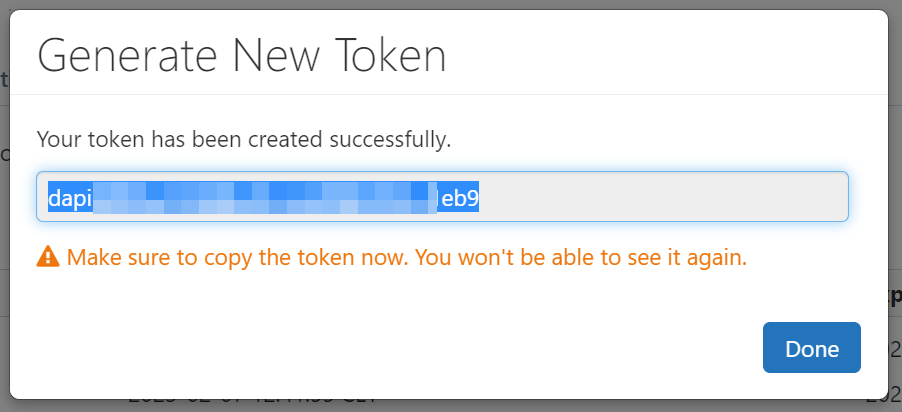Click 'Make sure to copy the token now' warning
Viewport: 902px width, 412px height.
237,257
